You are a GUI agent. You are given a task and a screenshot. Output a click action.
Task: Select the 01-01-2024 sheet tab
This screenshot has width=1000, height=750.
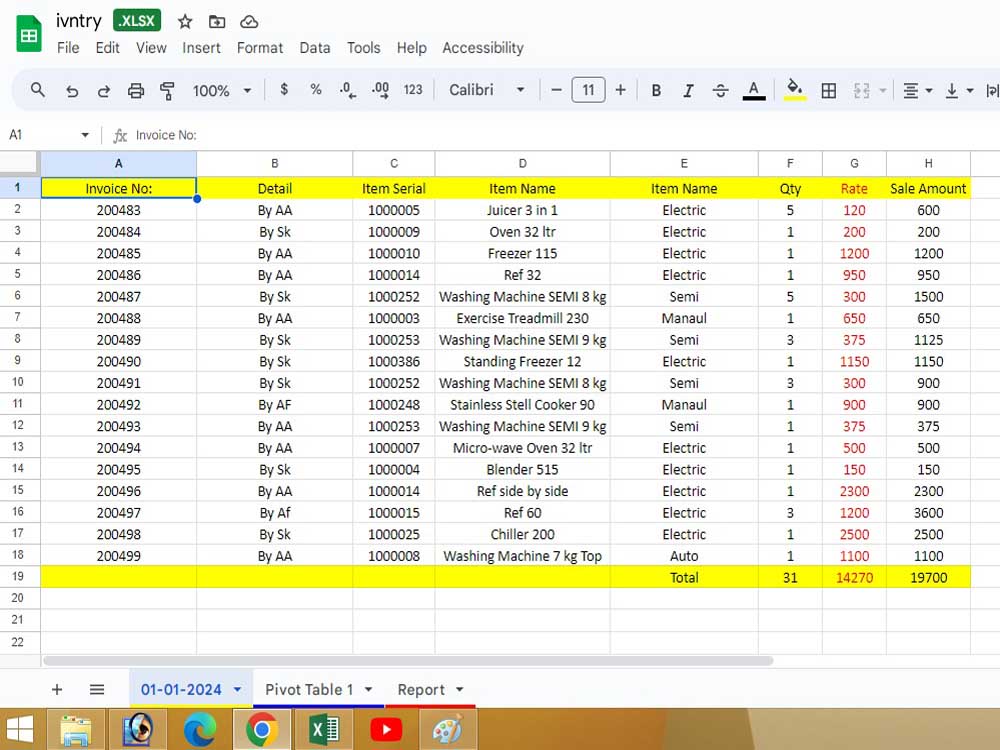click(181, 689)
